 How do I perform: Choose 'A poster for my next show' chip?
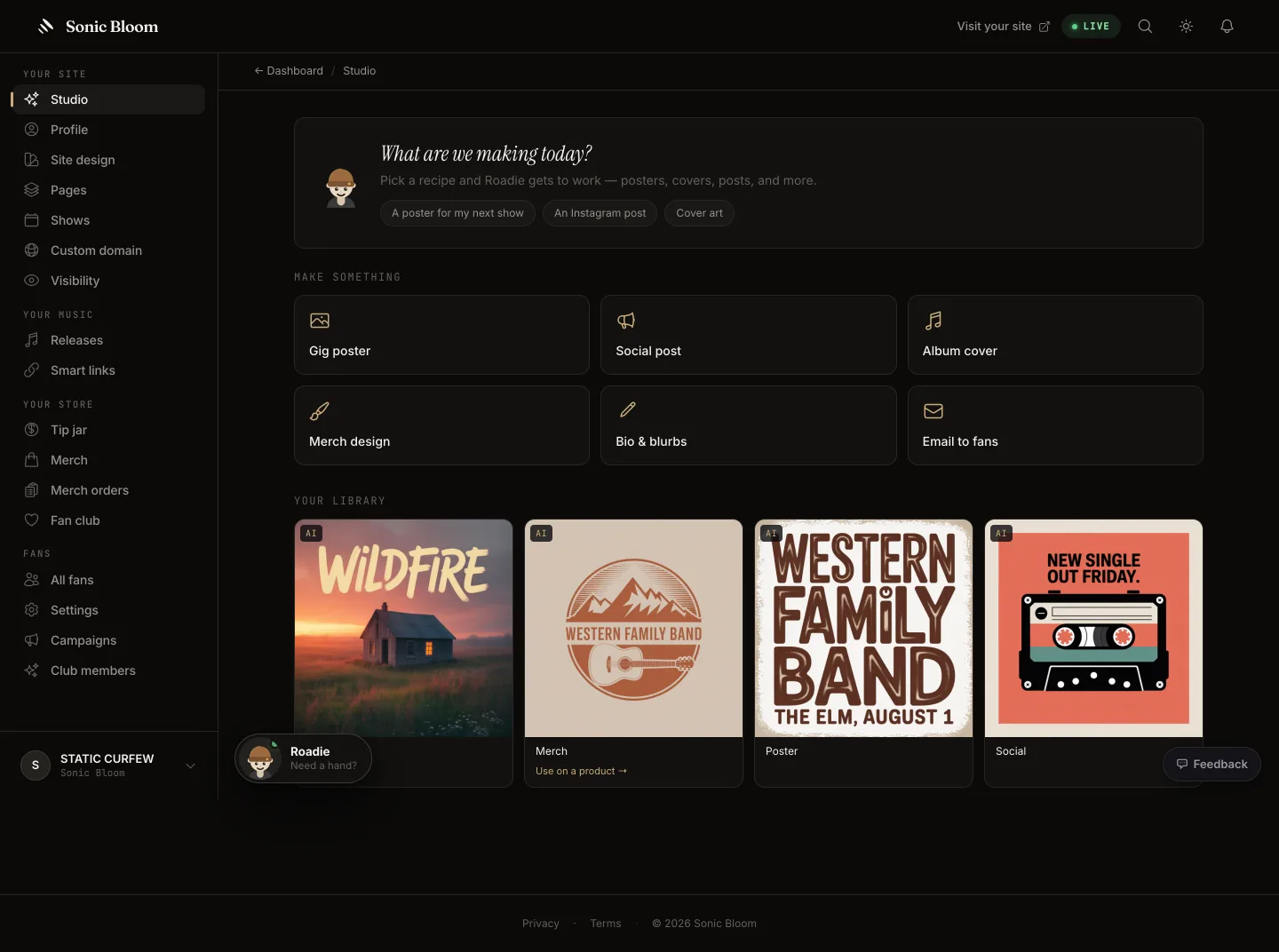[457, 213]
